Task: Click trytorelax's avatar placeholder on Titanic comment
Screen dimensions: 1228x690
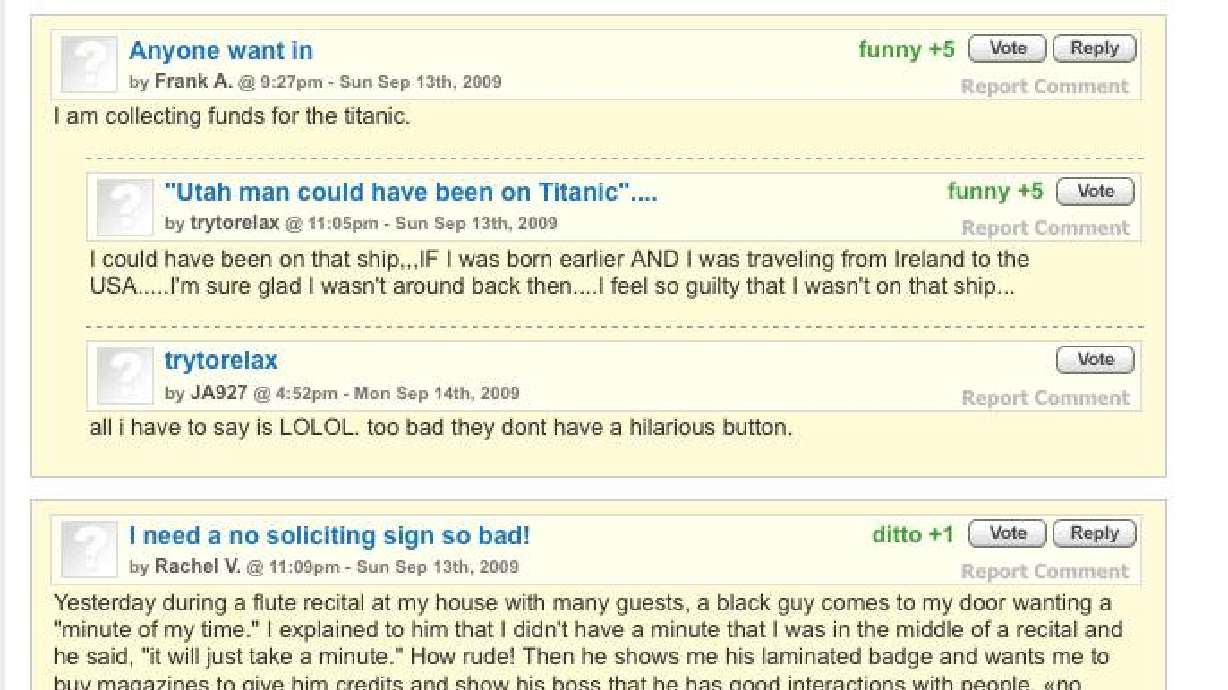Action: 124,207
